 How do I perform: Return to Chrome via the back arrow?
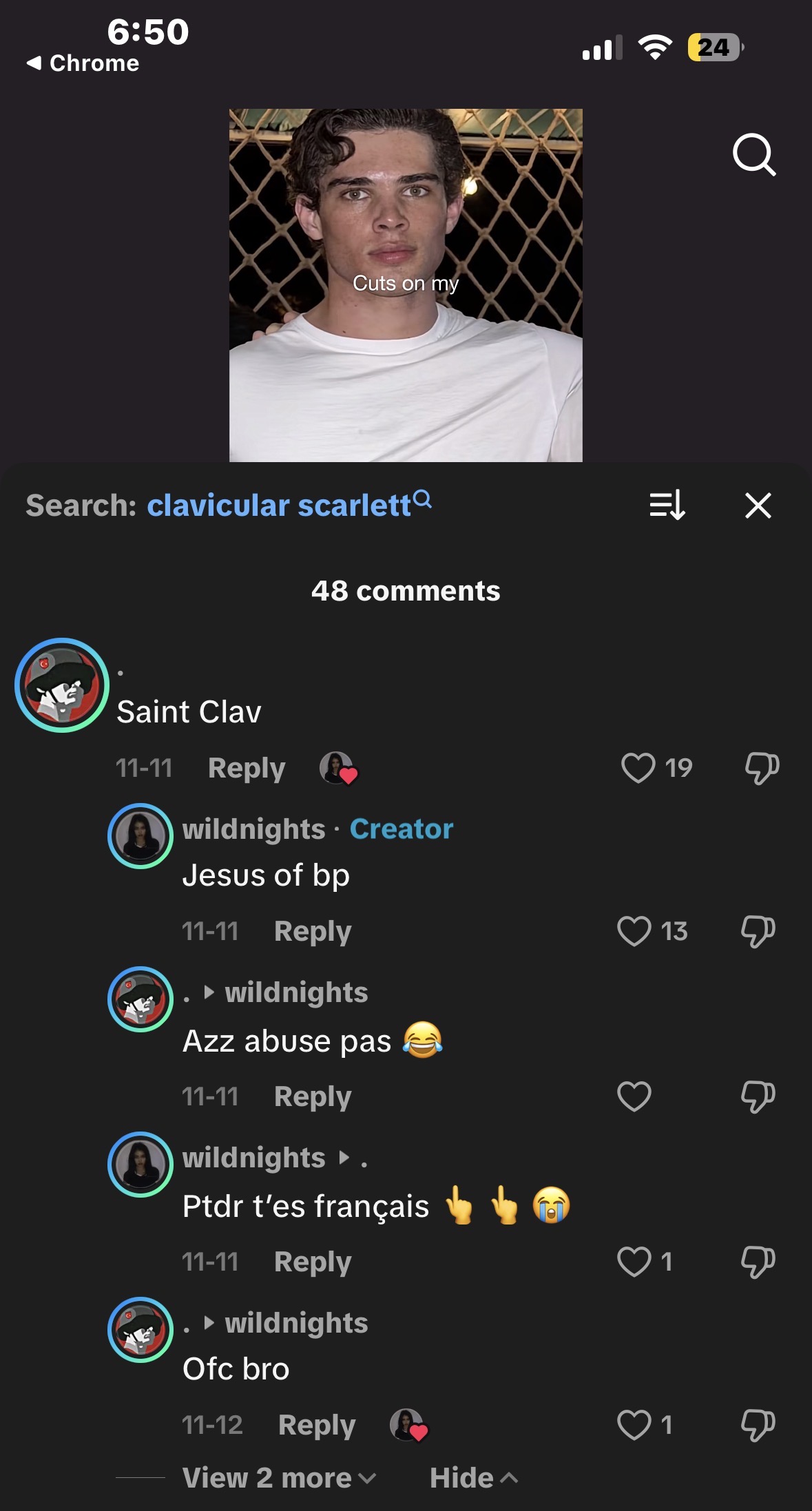click(x=83, y=63)
